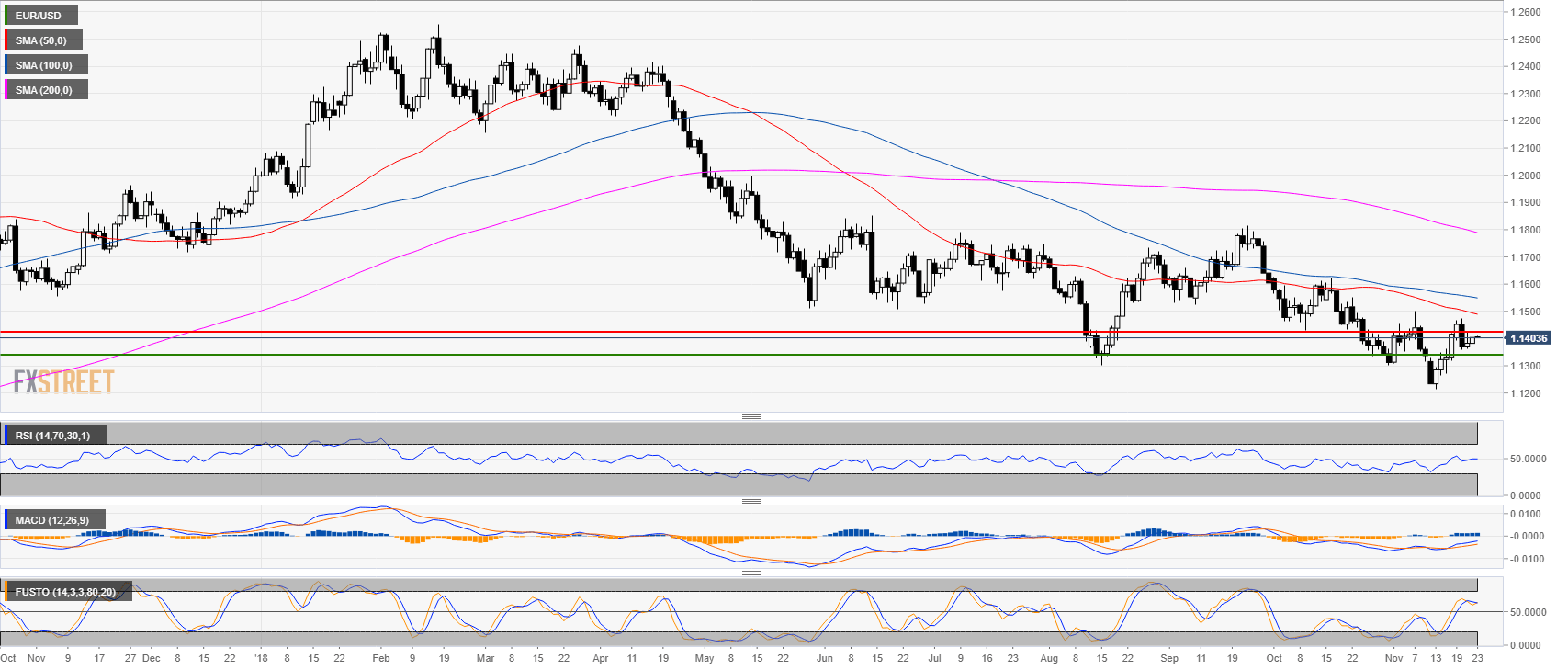This screenshot has width=1568, height=670.
Task: Click the EUR/USD symbol label
Action: tap(40, 16)
